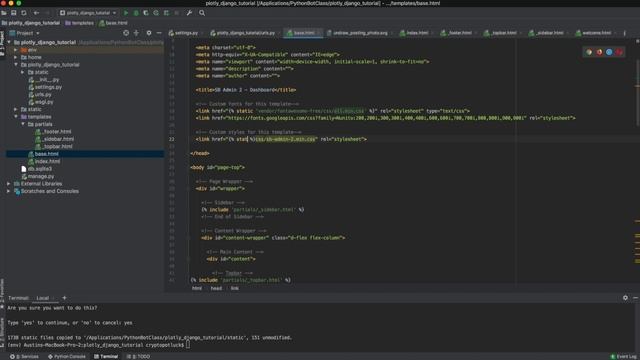Switch to the plotly_django_tutorial/urls.py tab

coord(244,33)
